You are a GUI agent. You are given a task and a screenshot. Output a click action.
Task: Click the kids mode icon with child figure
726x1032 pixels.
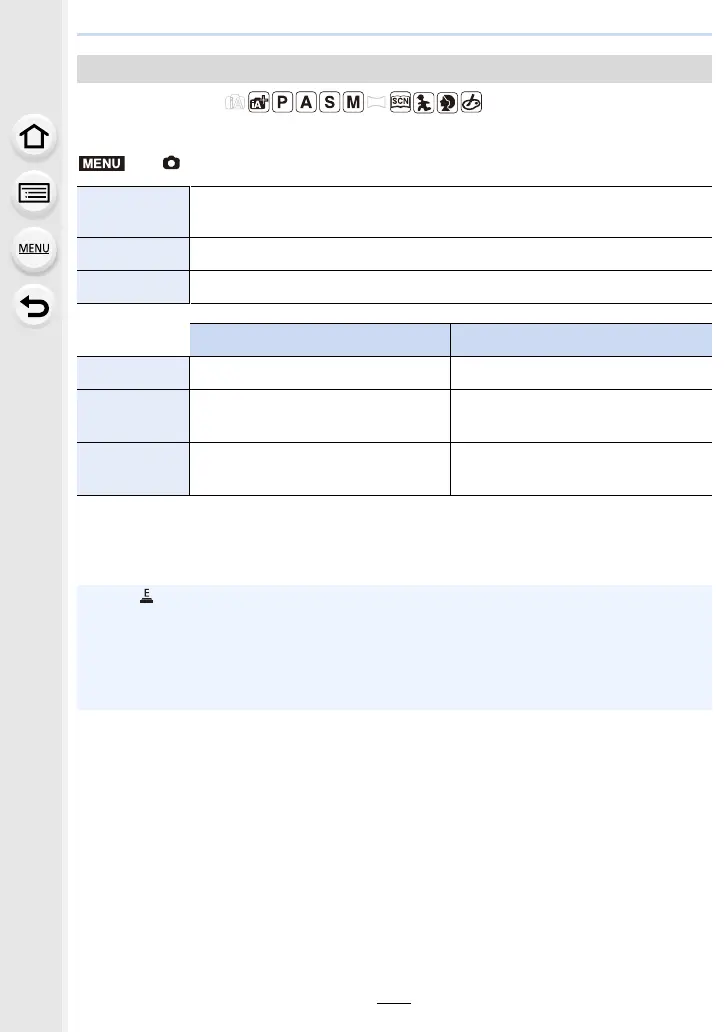pos(424,102)
